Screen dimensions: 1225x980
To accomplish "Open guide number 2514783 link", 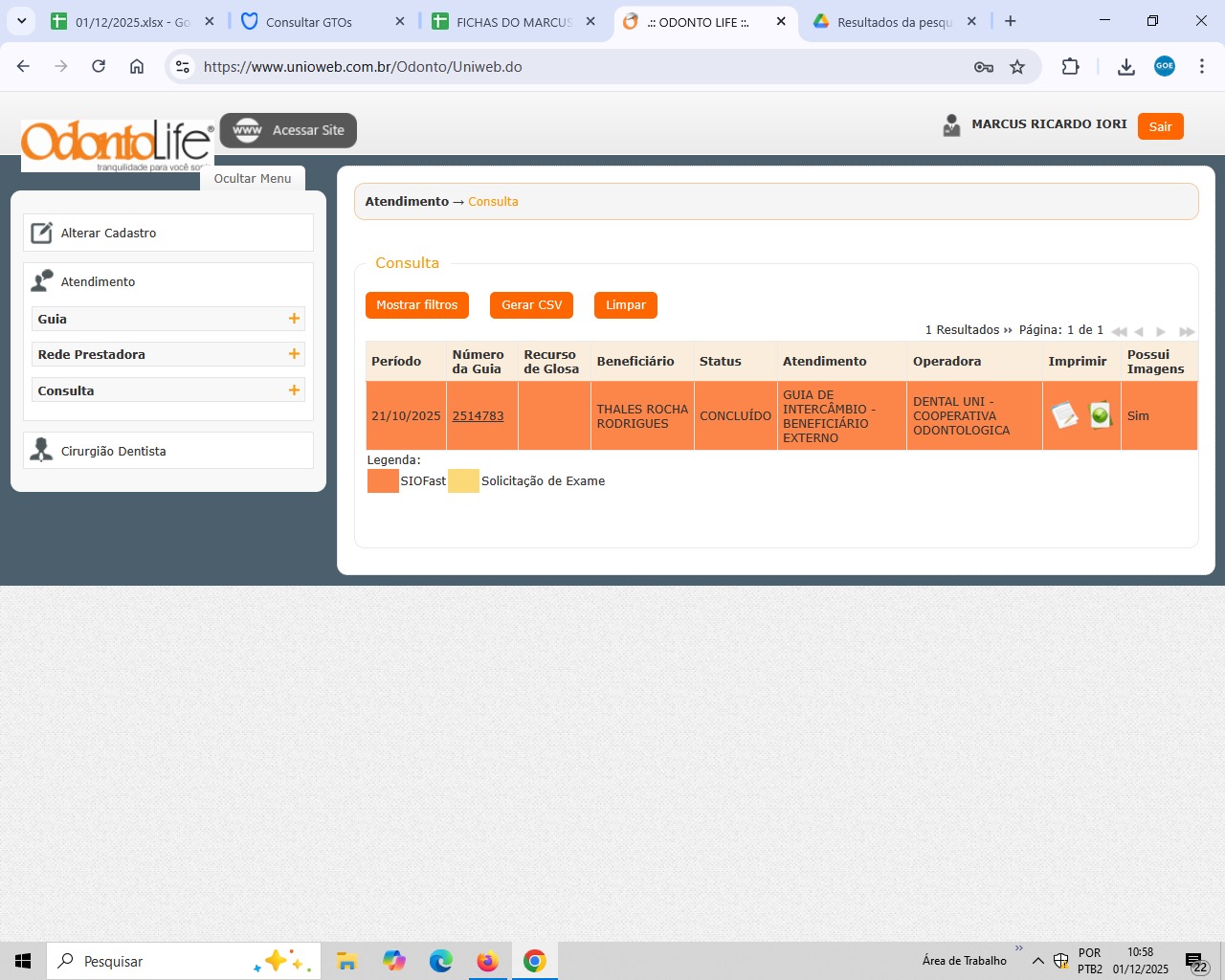I will 478,416.
